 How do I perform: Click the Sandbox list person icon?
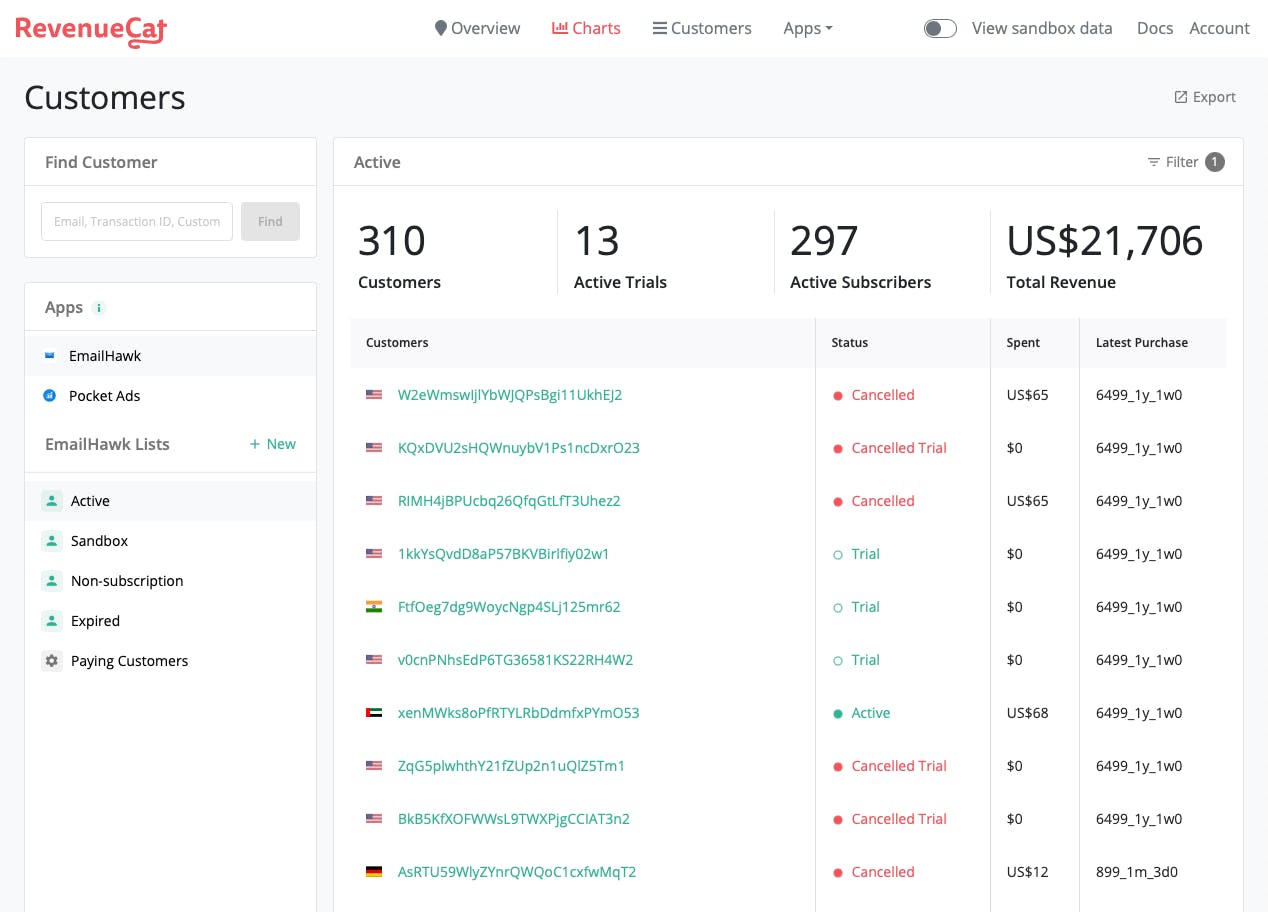click(x=52, y=541)
